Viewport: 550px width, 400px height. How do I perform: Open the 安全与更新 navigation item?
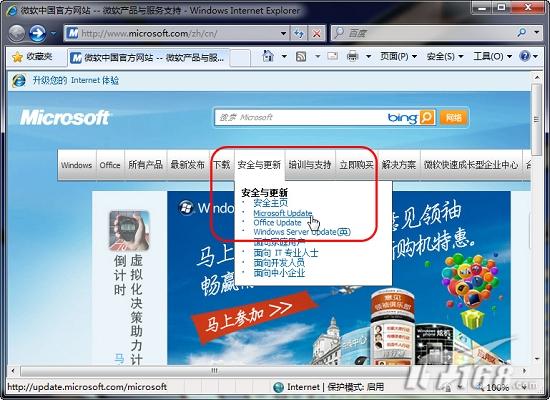(x=259, y=165)
